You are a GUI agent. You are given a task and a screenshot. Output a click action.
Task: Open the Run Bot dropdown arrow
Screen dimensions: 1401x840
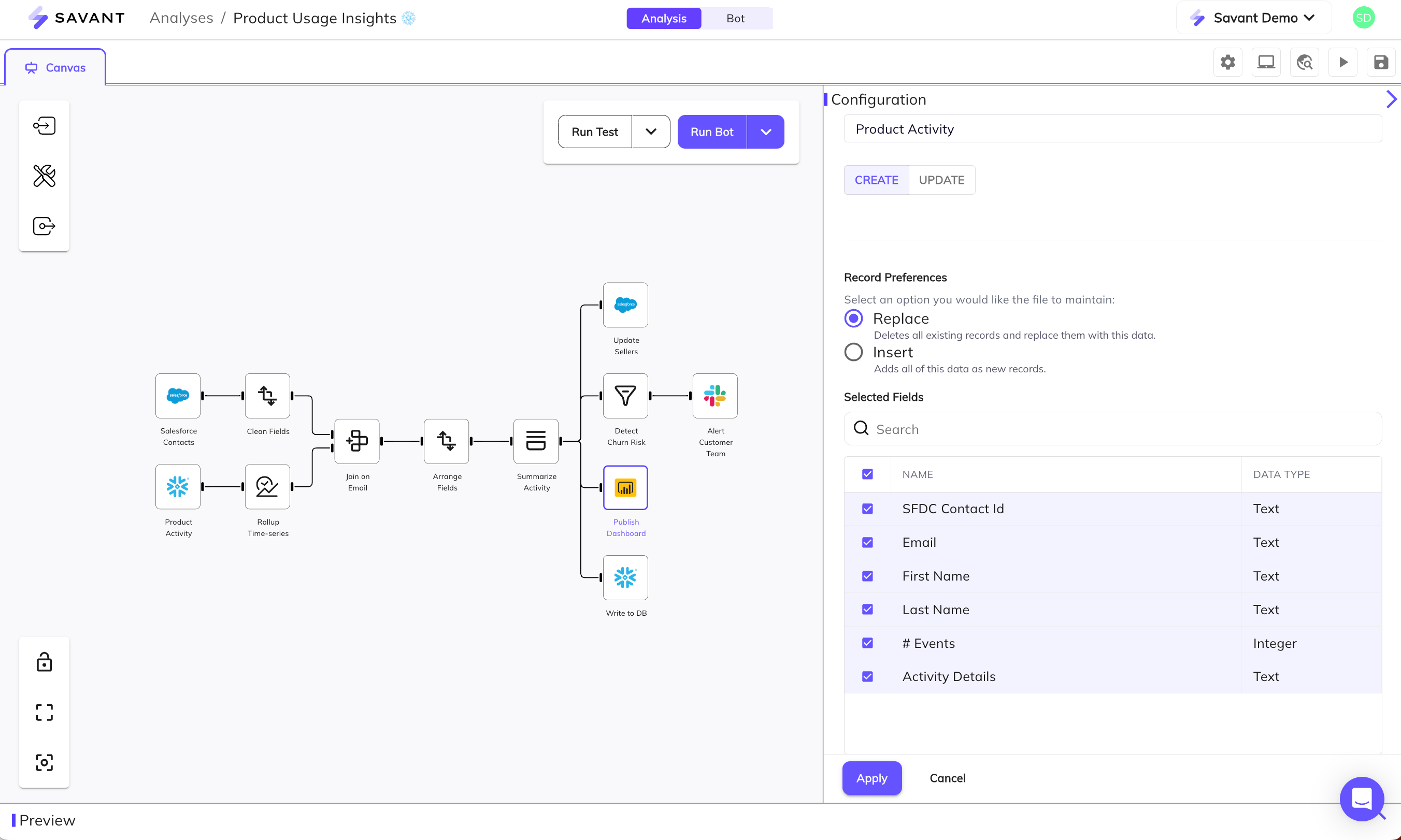[766, 132]
